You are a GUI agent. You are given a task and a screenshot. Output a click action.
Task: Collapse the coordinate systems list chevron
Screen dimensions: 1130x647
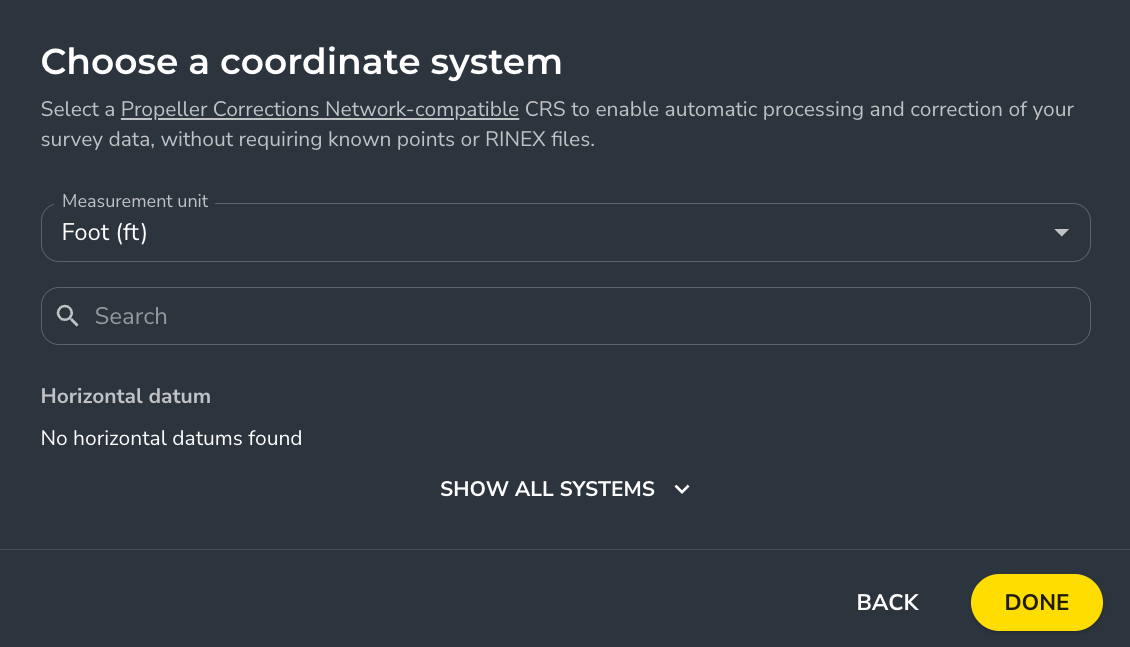pos(681,490)
